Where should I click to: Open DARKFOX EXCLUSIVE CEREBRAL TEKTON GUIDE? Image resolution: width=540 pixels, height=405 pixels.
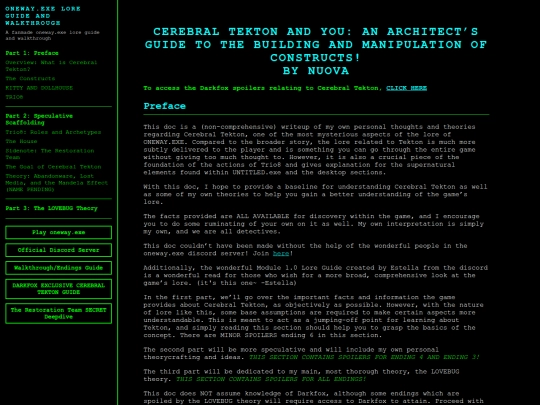[x=59, y=289]
